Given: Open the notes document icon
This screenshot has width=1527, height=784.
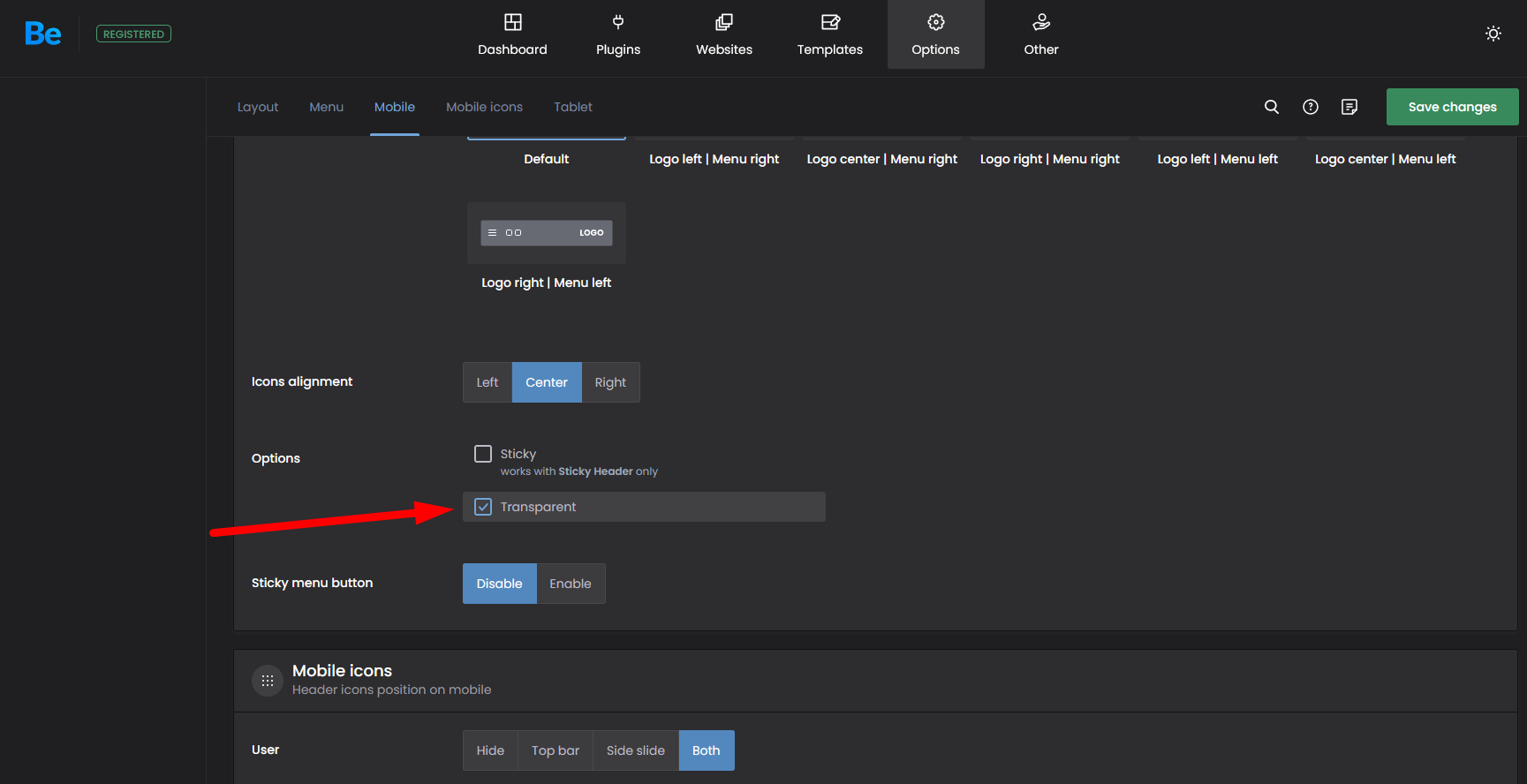Looking at the screenshot, I should click(x=1349, y=107).
